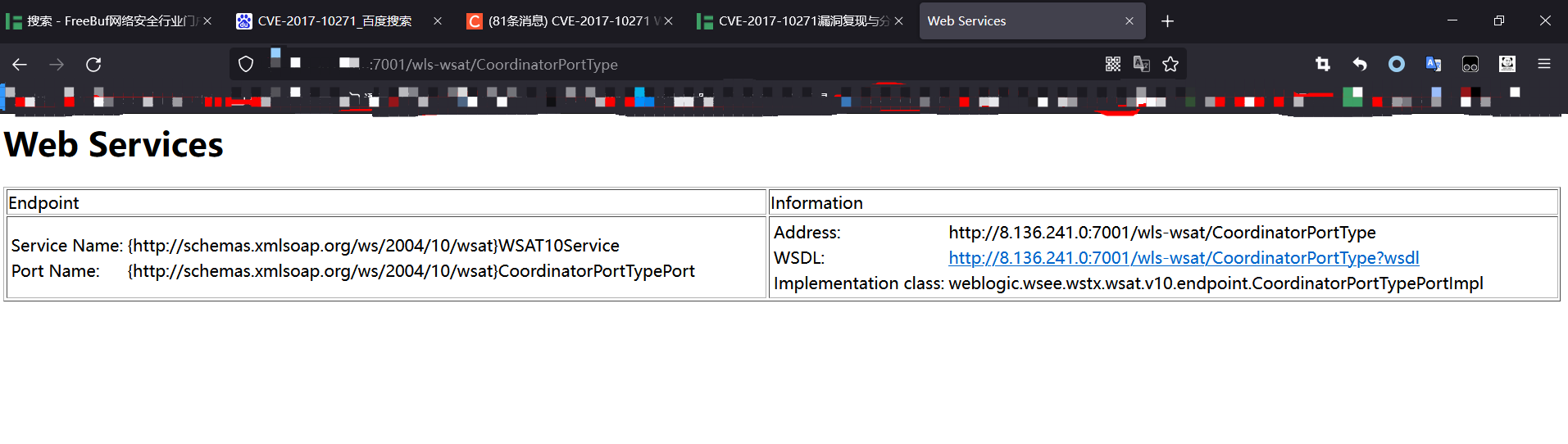The width and height of the screenshot is (1568, 444).
Task: Click the 'Port Name:' label
Action: (56, 271)
